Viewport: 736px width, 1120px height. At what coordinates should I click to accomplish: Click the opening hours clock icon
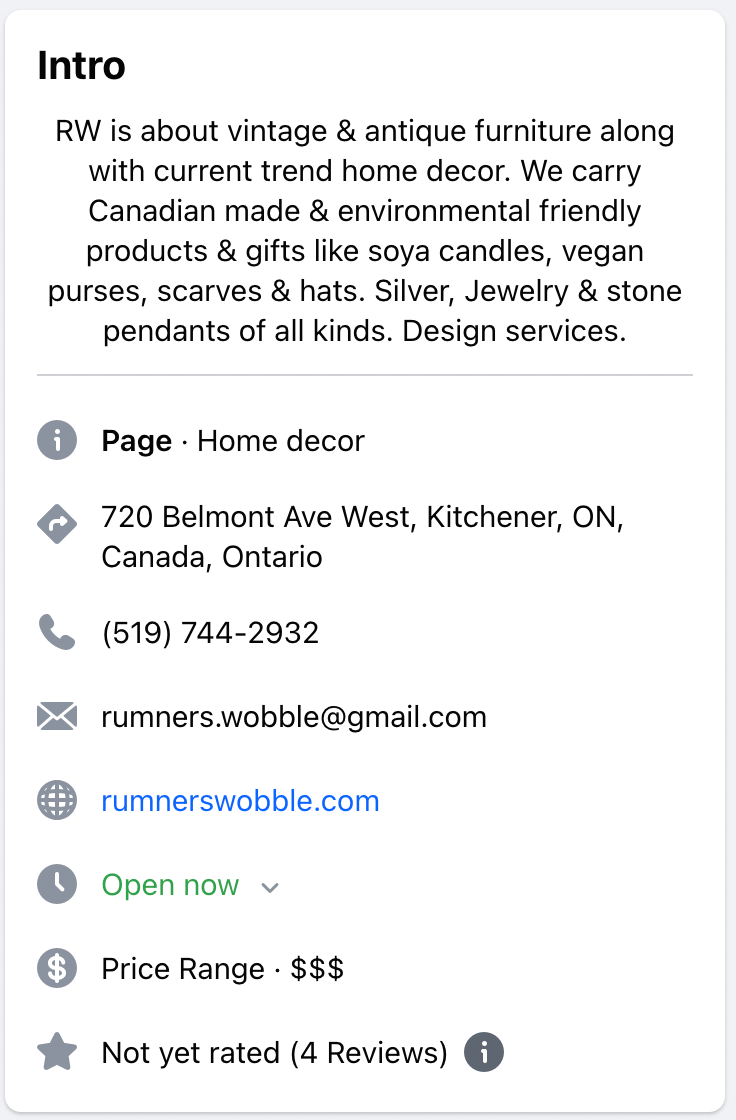pos(57,885)
